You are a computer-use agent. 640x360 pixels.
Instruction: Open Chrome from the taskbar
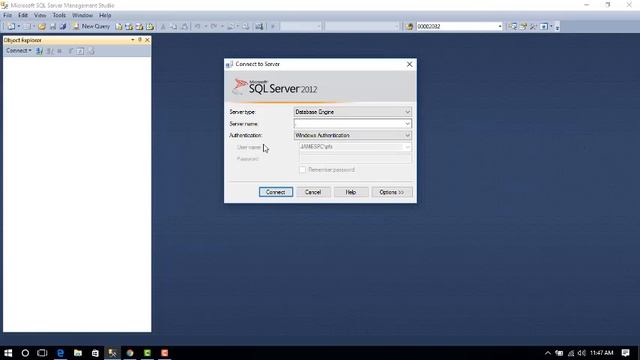(130, 353)
